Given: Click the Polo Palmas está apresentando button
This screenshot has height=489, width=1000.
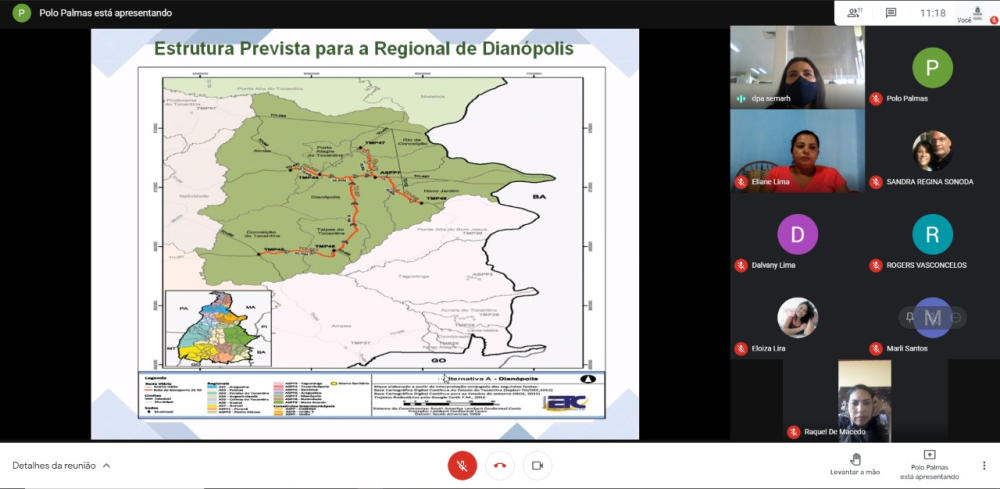Looking at the screenshot, I should tap(929, 464).
